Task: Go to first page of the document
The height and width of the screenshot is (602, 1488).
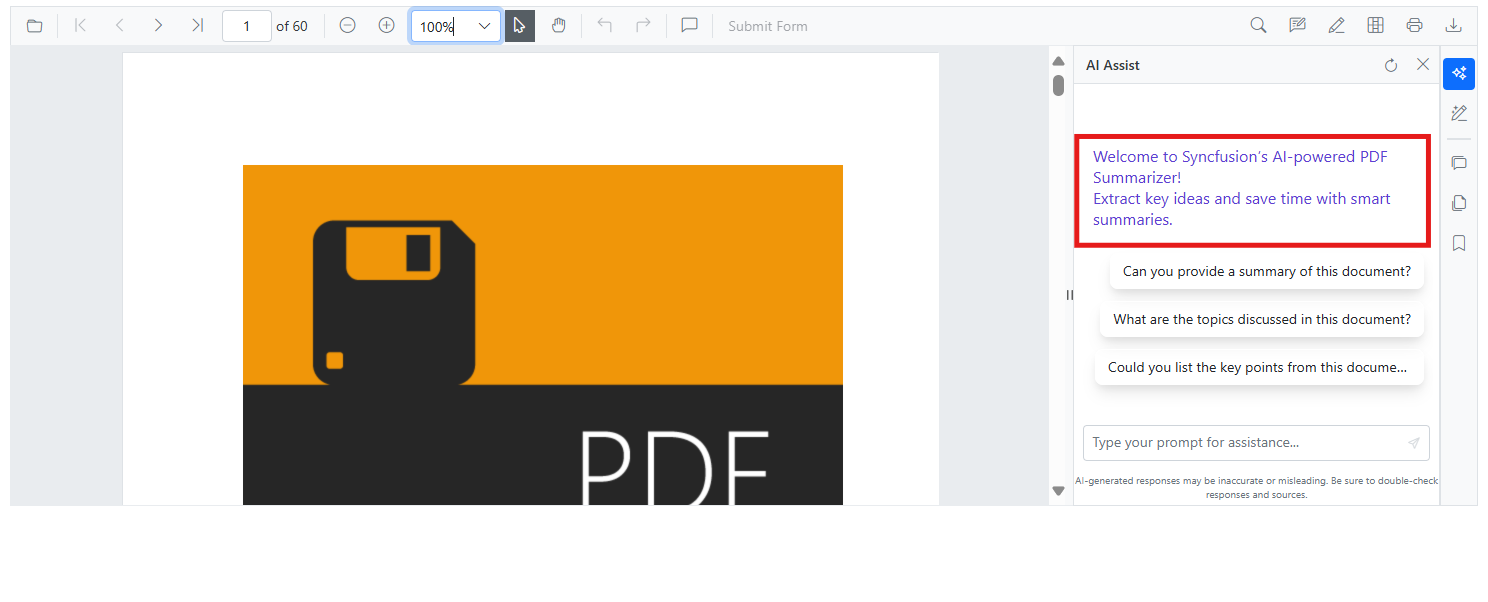Action: coord(81,26)
